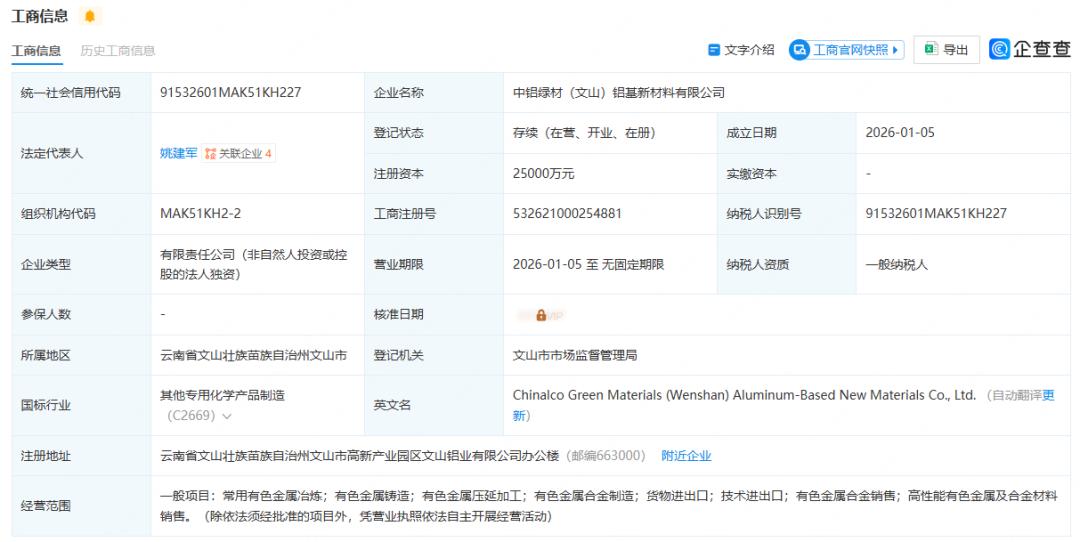The image size is (1080, 542).
Task: Switch to 历史工商信息 tab
Action: [118, 51]
